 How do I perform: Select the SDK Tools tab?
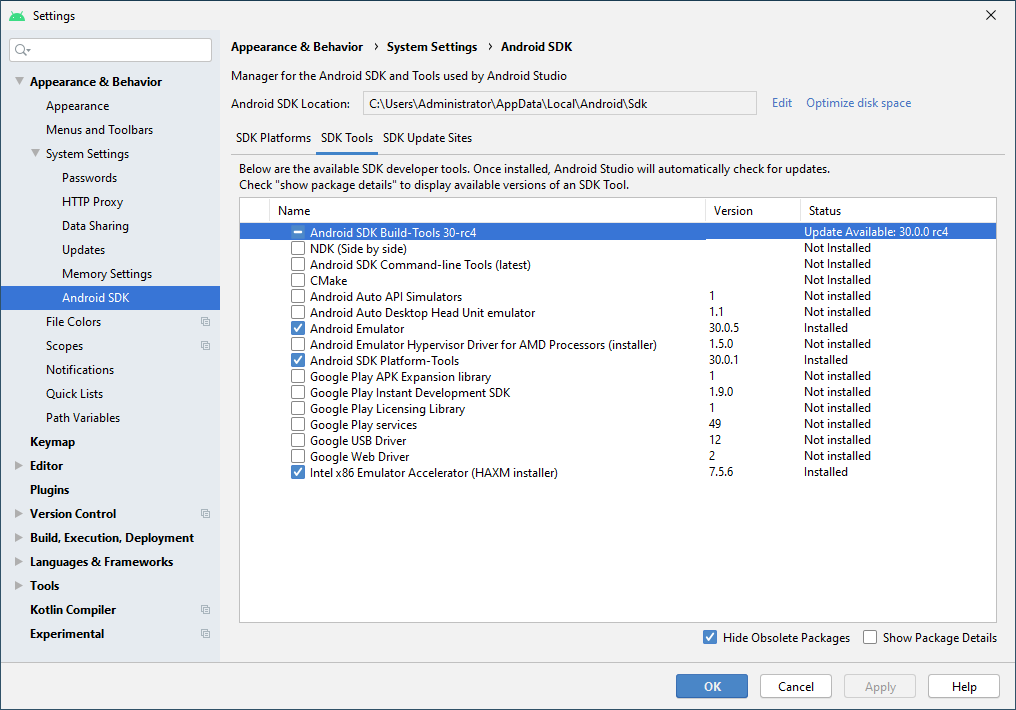click(347, 138)
